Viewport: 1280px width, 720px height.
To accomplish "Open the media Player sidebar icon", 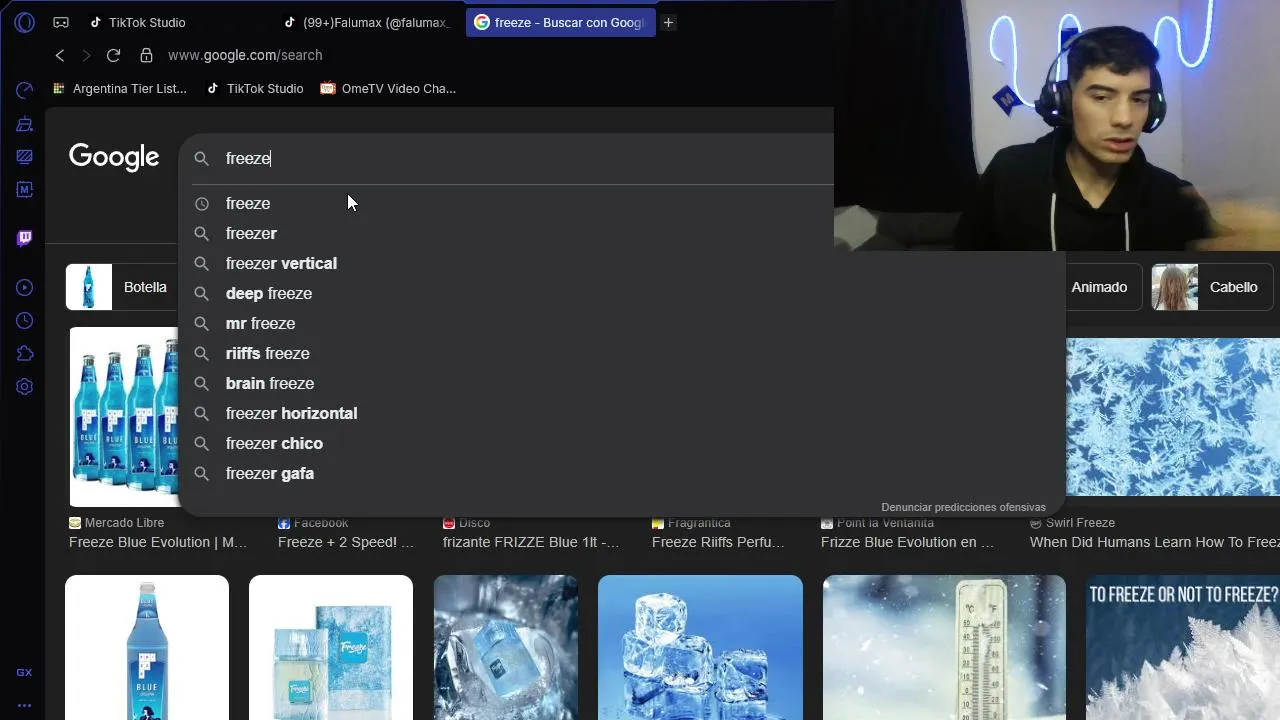I will pyautogui.click(x=25, y=288).
